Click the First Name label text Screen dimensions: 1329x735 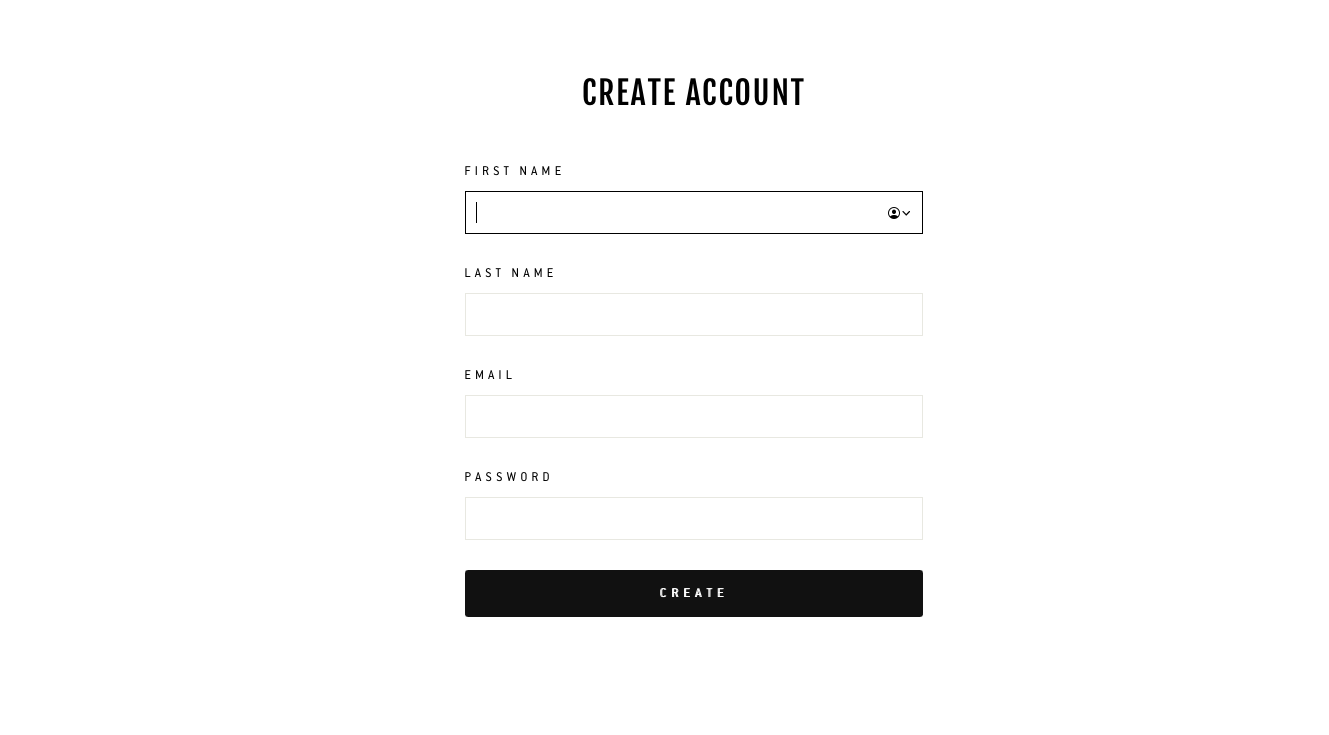point(514,171)
